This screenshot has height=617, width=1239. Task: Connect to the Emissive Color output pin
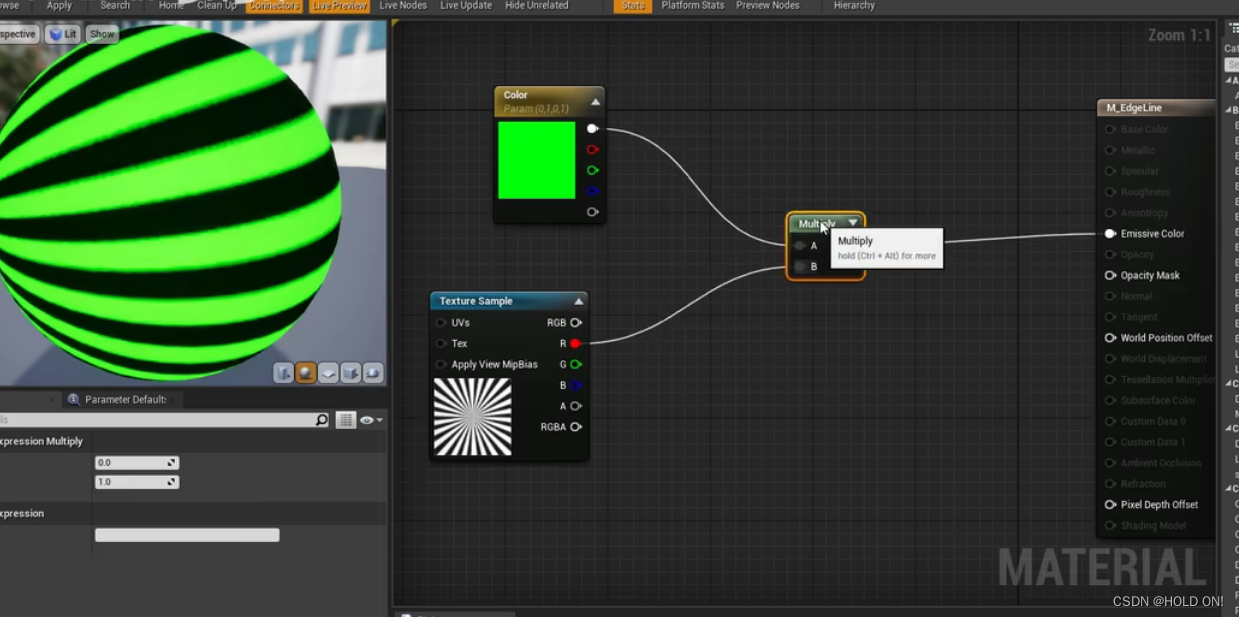[x=1109, y=233]
